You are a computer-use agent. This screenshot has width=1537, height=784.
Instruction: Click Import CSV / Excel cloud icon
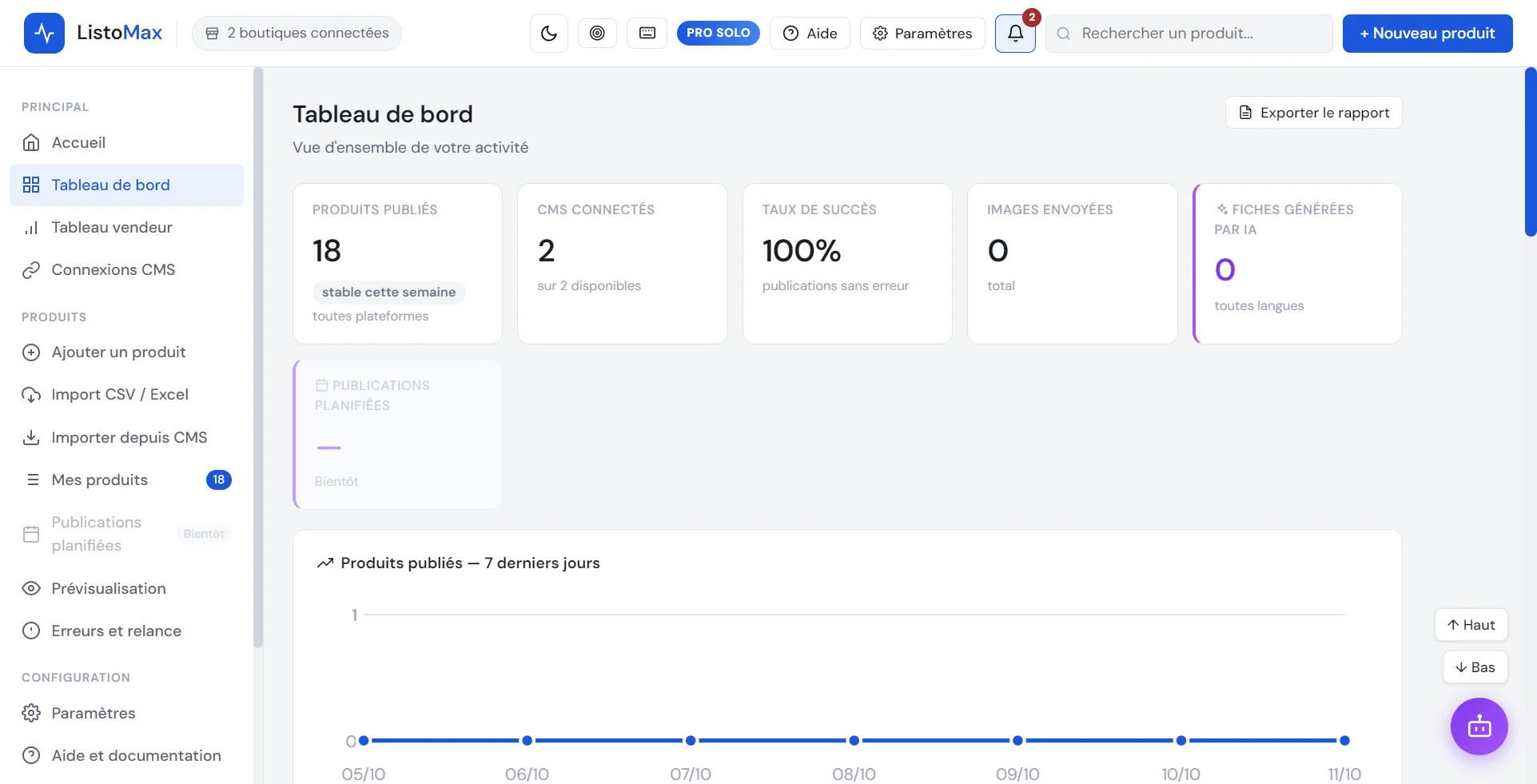click(31, 395)
